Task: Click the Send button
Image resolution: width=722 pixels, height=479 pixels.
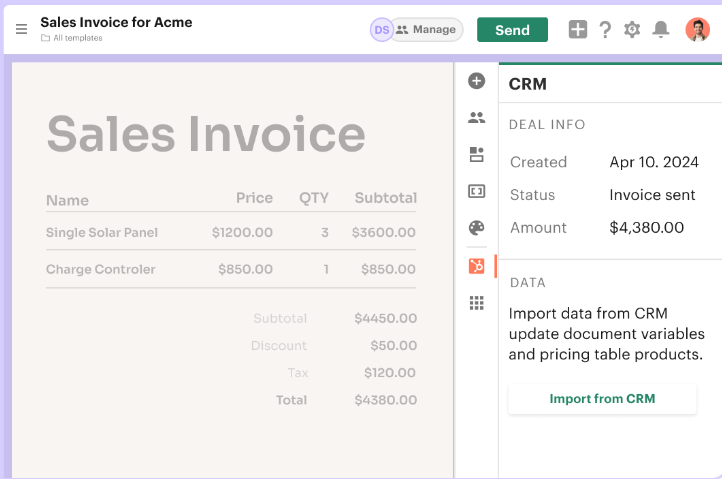Action: pos(512,30)
